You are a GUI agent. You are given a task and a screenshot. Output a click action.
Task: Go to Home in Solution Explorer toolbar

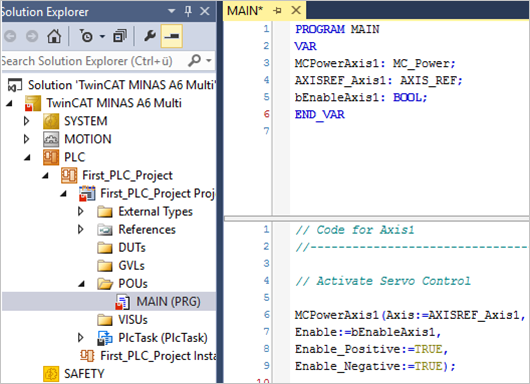[x=54, y=36]
